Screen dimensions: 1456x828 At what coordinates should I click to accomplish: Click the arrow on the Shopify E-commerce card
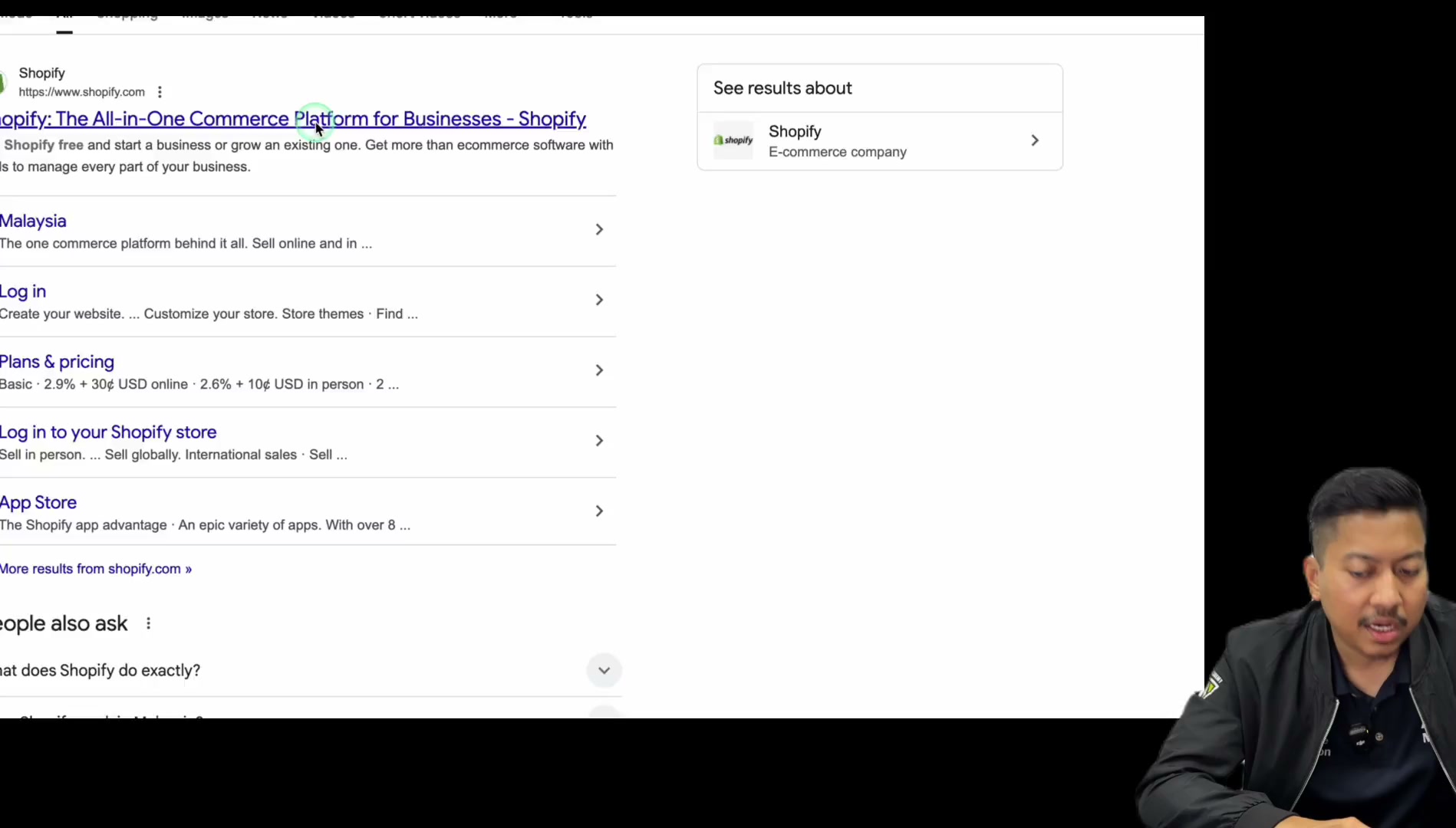click(1035, 140)
